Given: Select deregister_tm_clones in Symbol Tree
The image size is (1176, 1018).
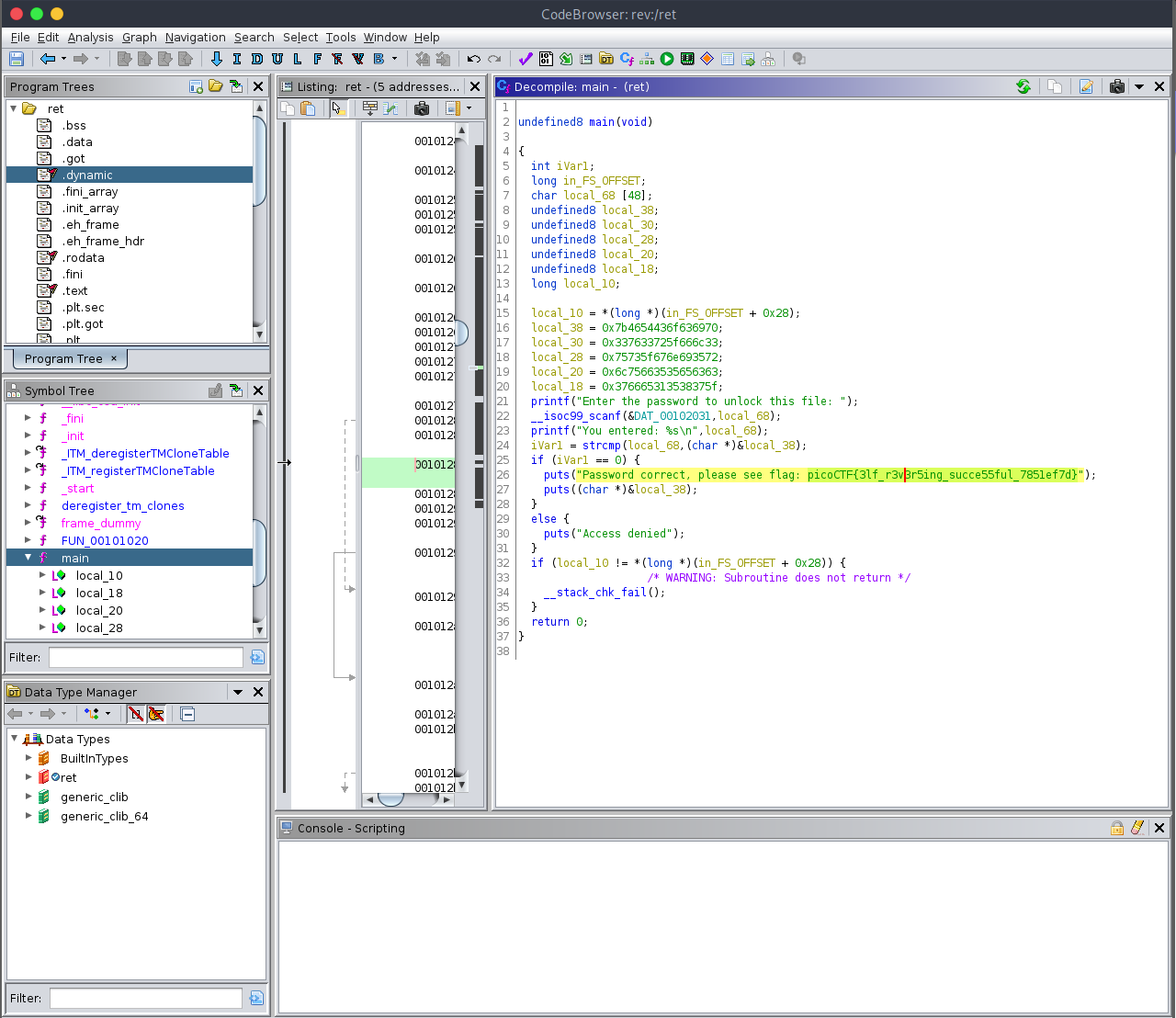Looking at the screenshot, I should coord(123,505).
